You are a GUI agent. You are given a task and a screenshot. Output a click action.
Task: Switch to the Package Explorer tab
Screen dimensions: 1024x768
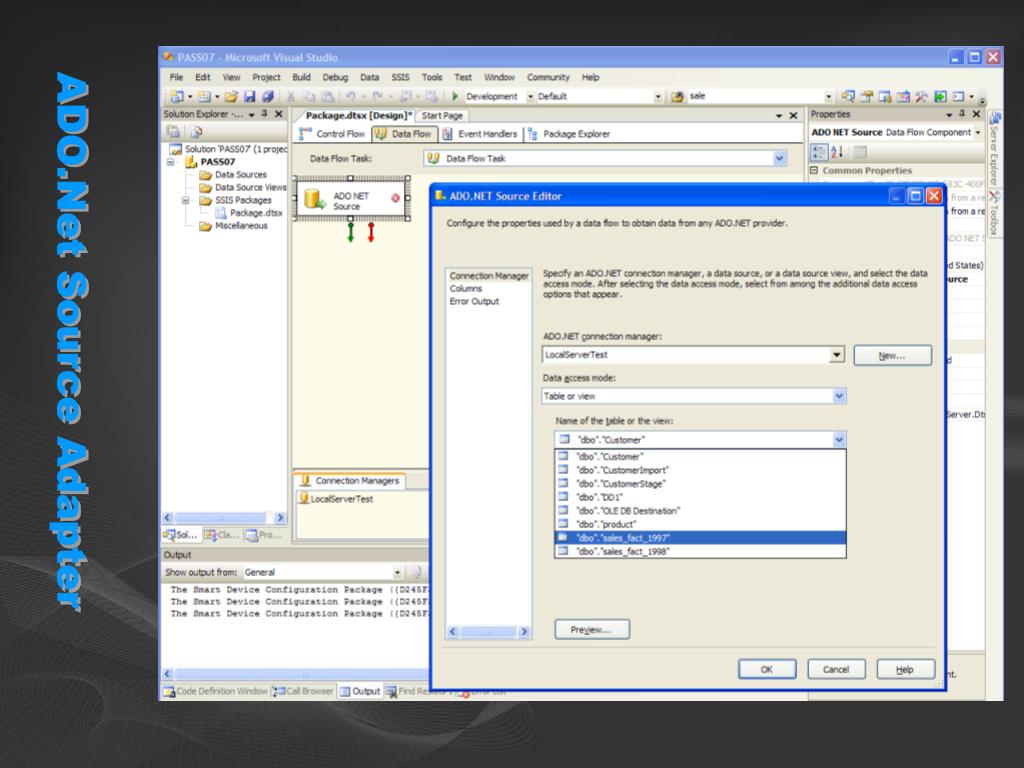[x=569, y=134]
